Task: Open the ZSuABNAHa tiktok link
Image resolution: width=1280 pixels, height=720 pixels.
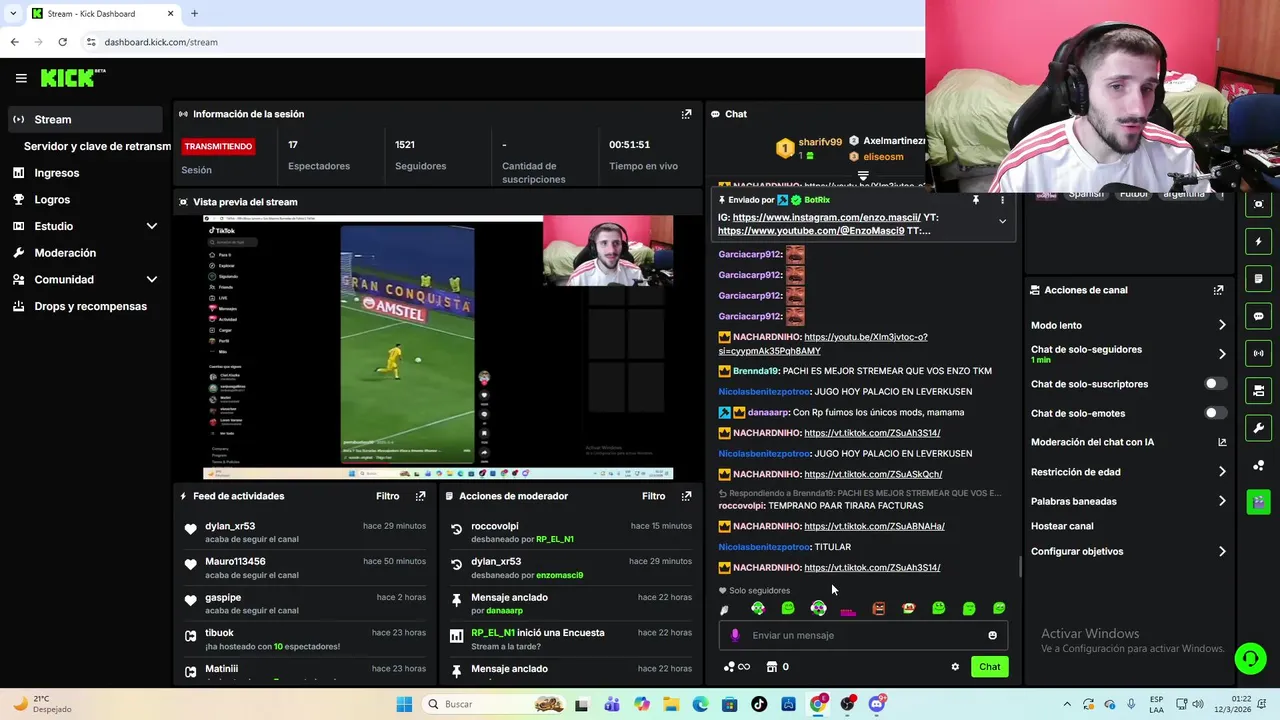Action: tap(874, 526)
